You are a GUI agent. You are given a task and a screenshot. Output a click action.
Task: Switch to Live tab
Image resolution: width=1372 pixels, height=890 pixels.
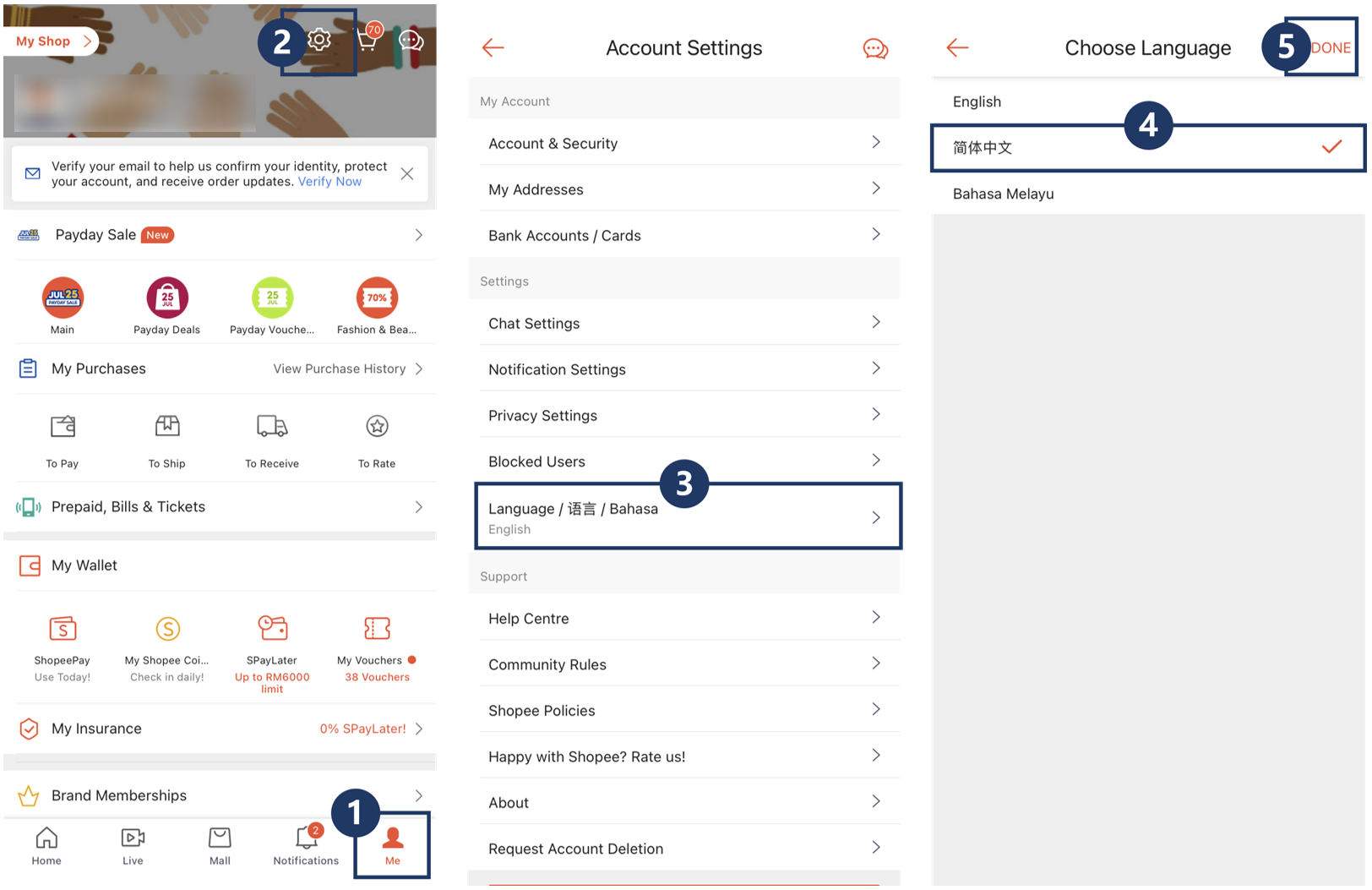133,846
